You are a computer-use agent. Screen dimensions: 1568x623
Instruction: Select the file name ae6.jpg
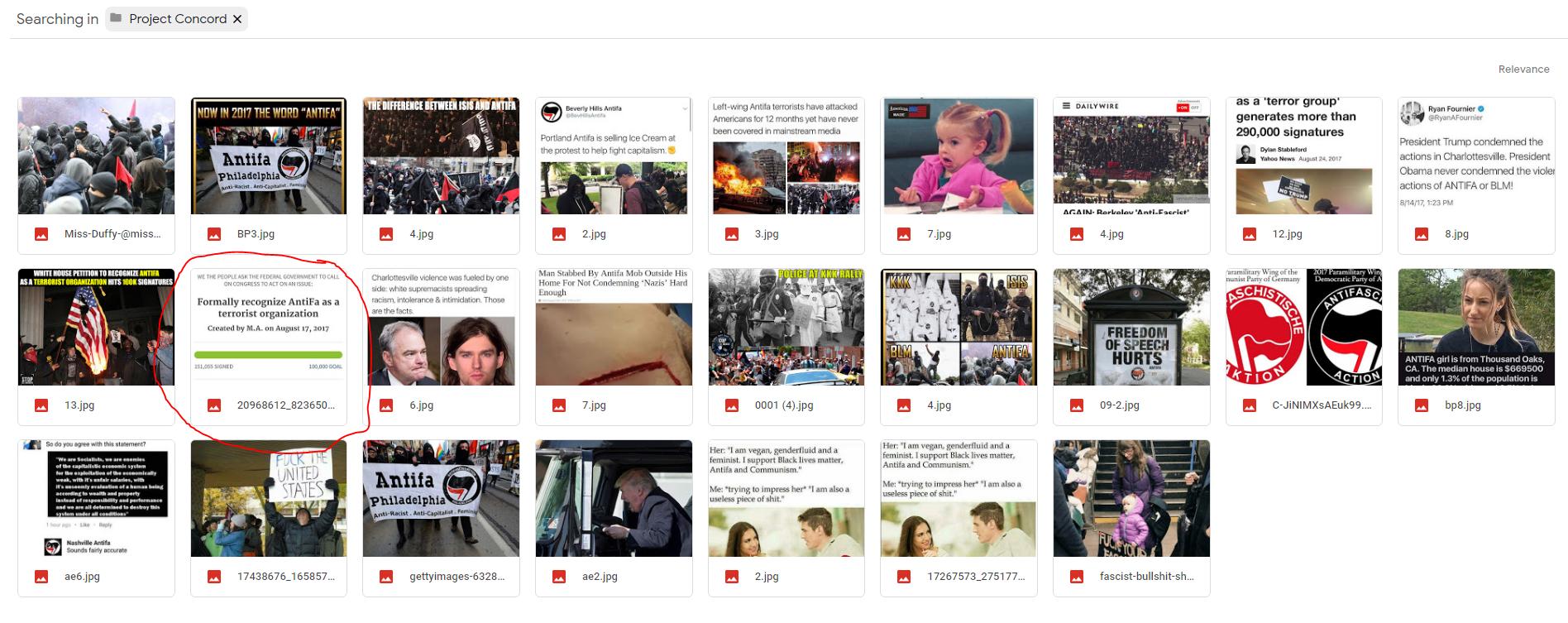(82, 577)
